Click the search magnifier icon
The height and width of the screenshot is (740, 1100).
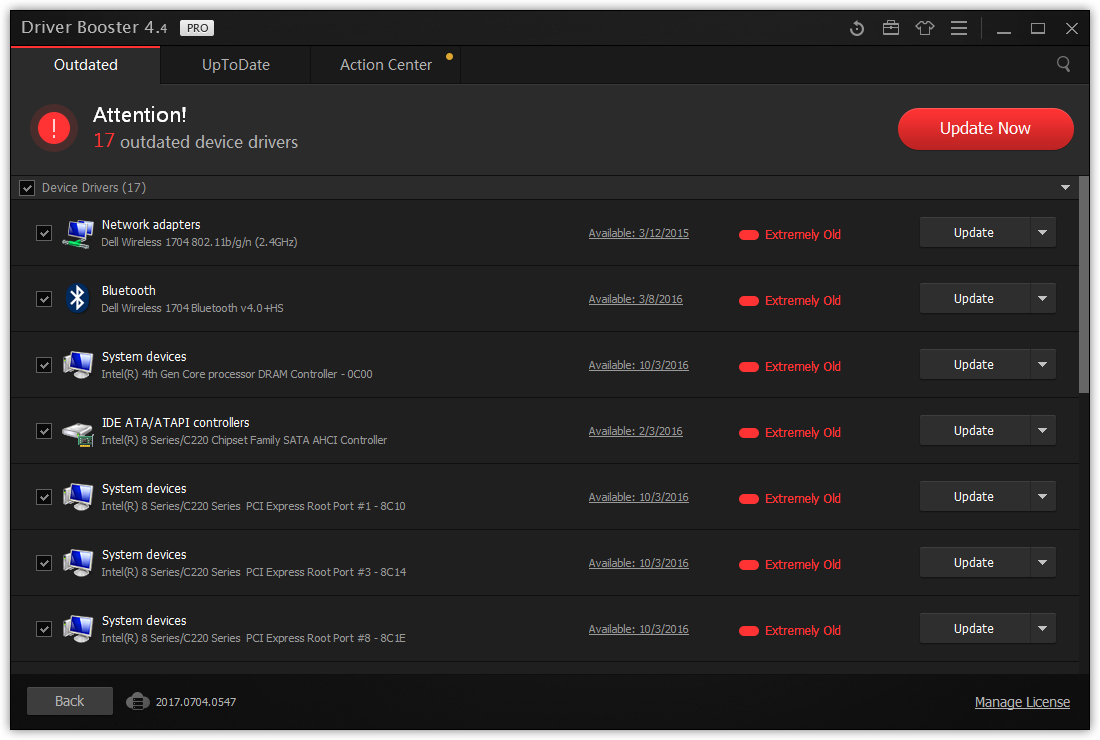(x=1063, y=64)
